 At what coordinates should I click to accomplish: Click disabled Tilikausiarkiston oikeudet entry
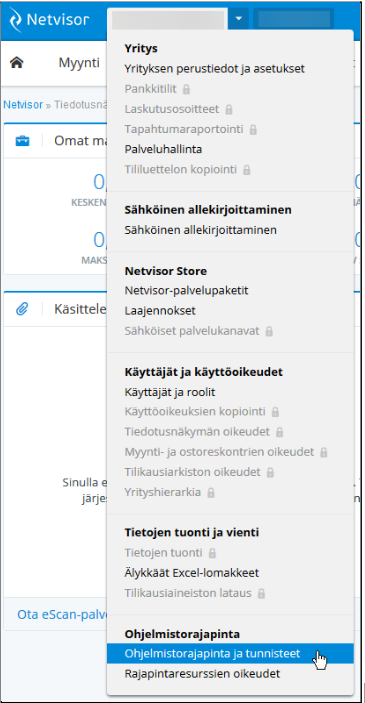[x=192, y=472]
